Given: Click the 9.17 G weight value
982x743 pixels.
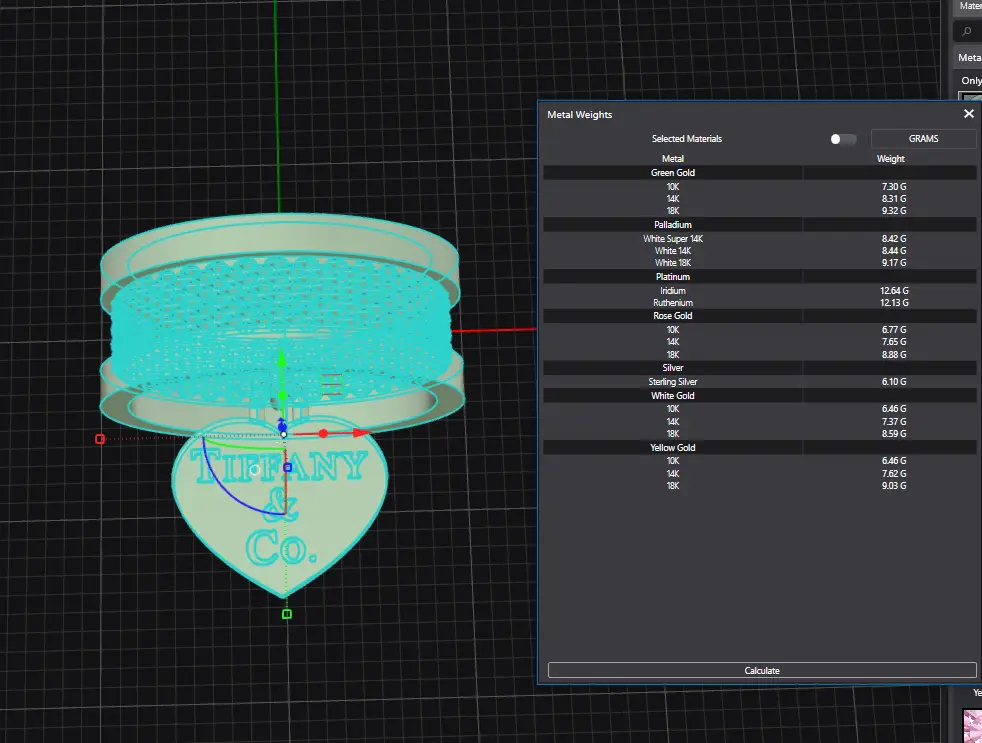Looking at the screenshot, I should 894,262.
